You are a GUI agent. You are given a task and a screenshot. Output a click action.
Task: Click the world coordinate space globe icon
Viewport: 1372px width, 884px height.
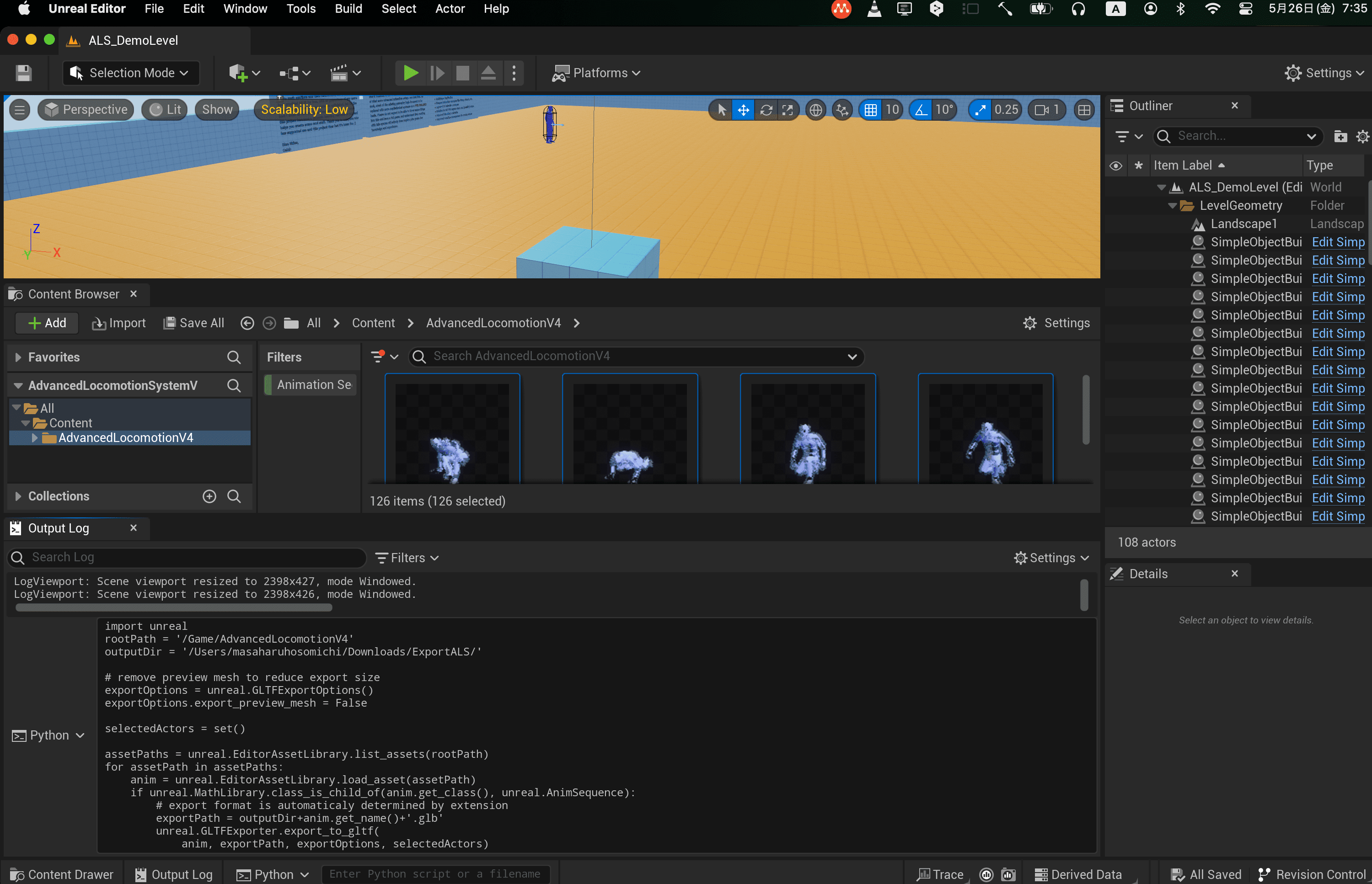tap(815, 110)
